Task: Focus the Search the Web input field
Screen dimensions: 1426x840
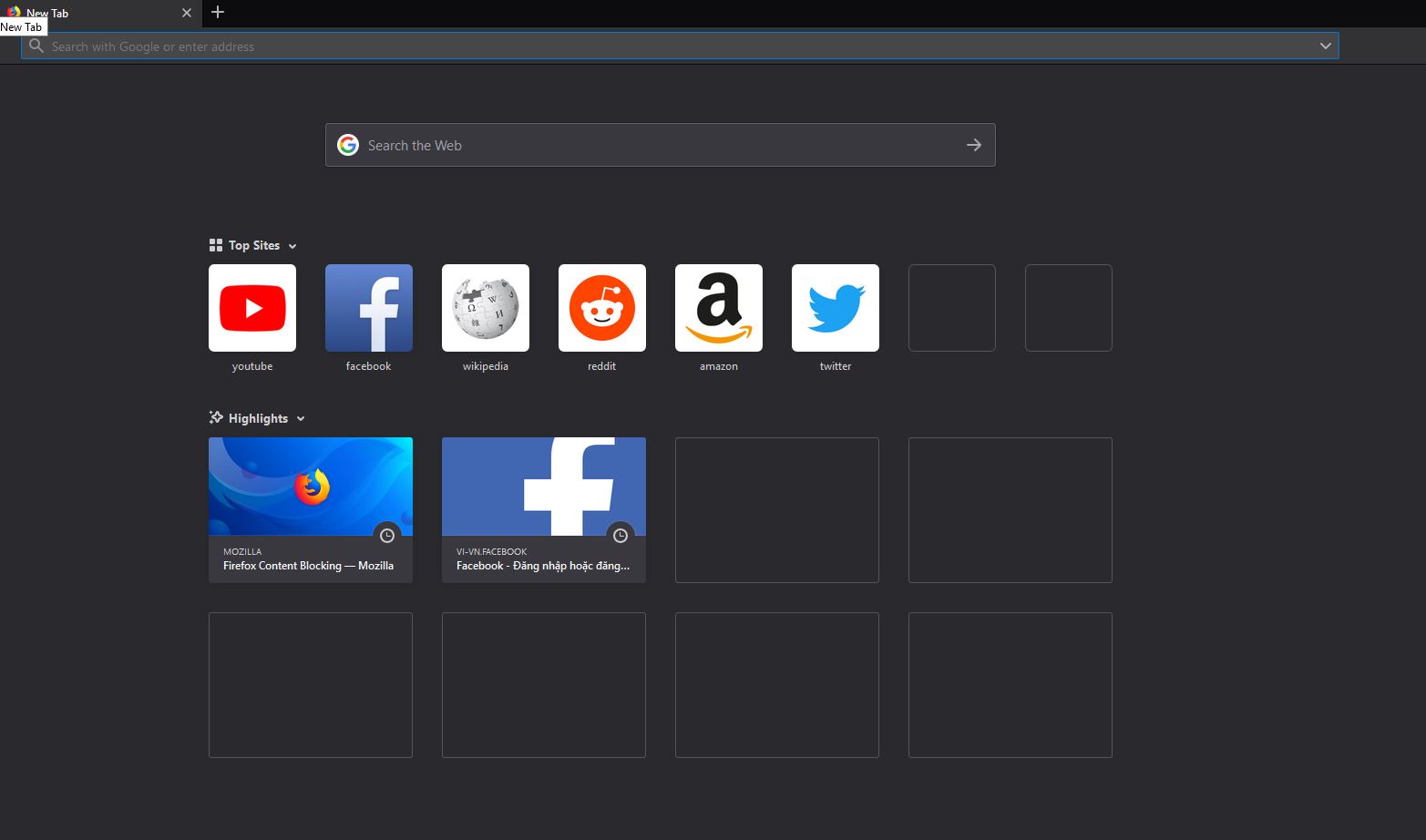Action: coord(661,145)
